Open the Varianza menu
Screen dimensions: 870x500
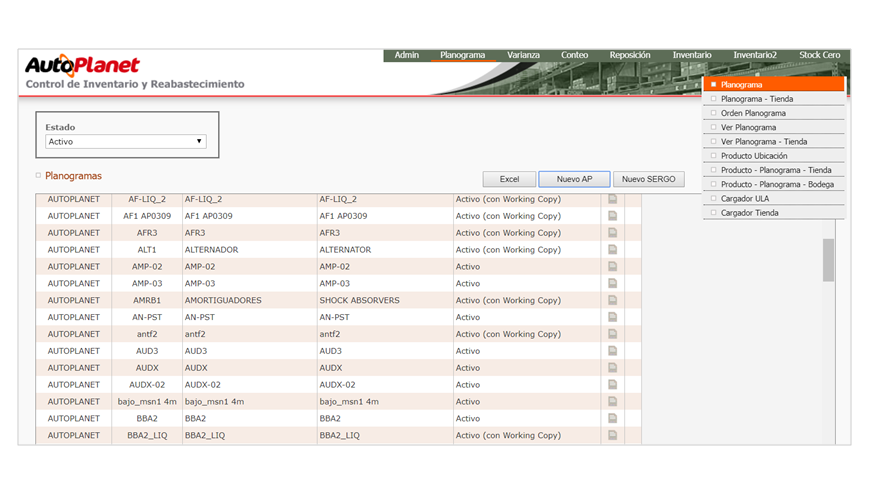pyautogui.click(x=523, y=55)
